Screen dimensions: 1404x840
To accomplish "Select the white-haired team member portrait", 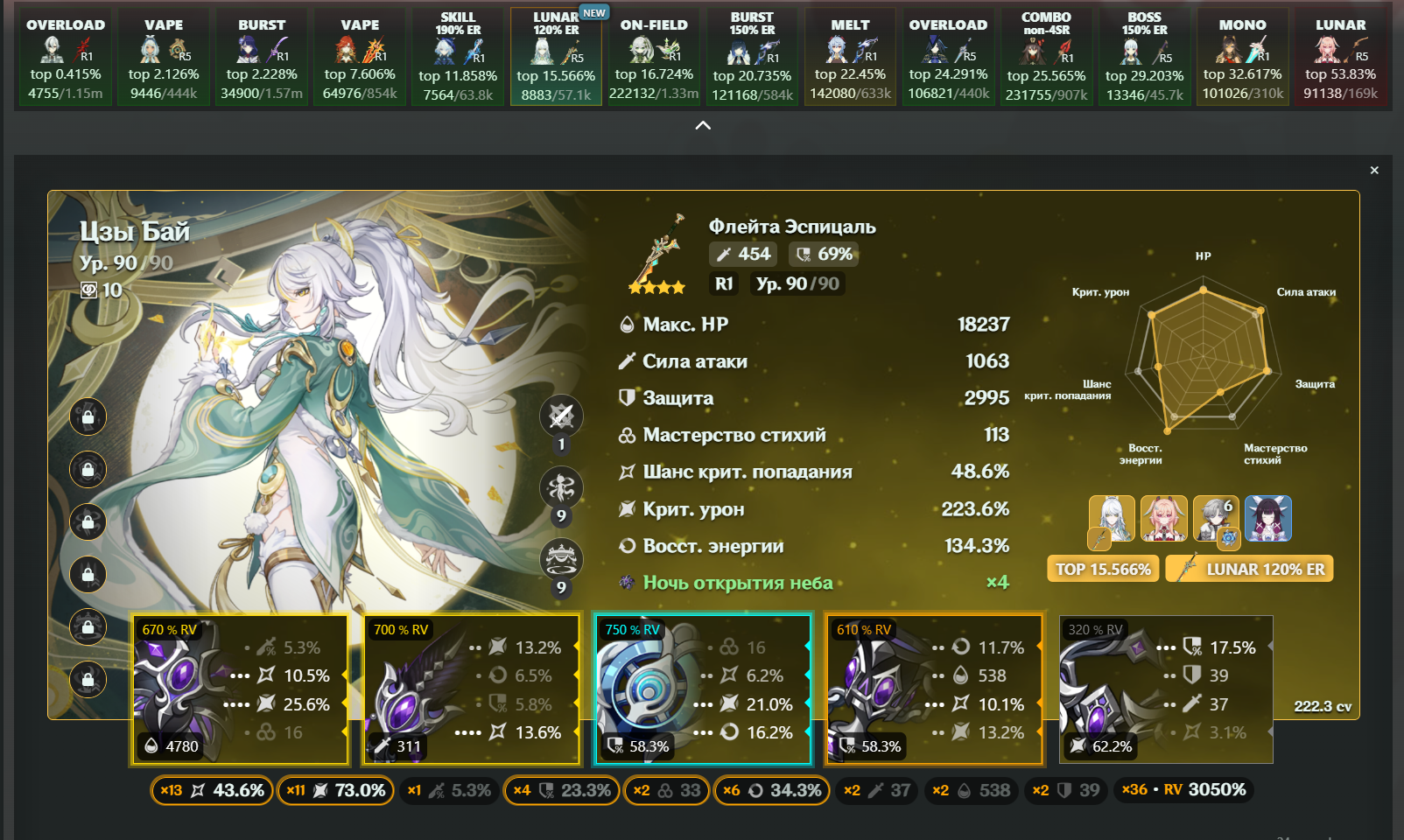I will pyautogui.click(x=1112, y=519).
